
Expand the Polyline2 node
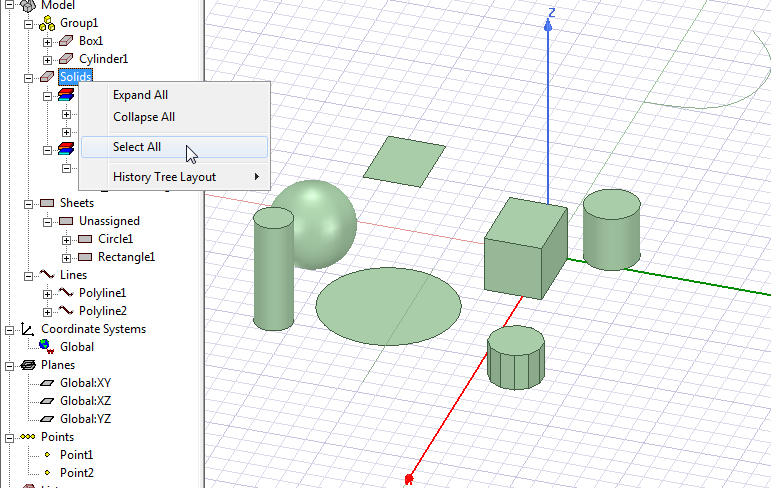point(47,311)
